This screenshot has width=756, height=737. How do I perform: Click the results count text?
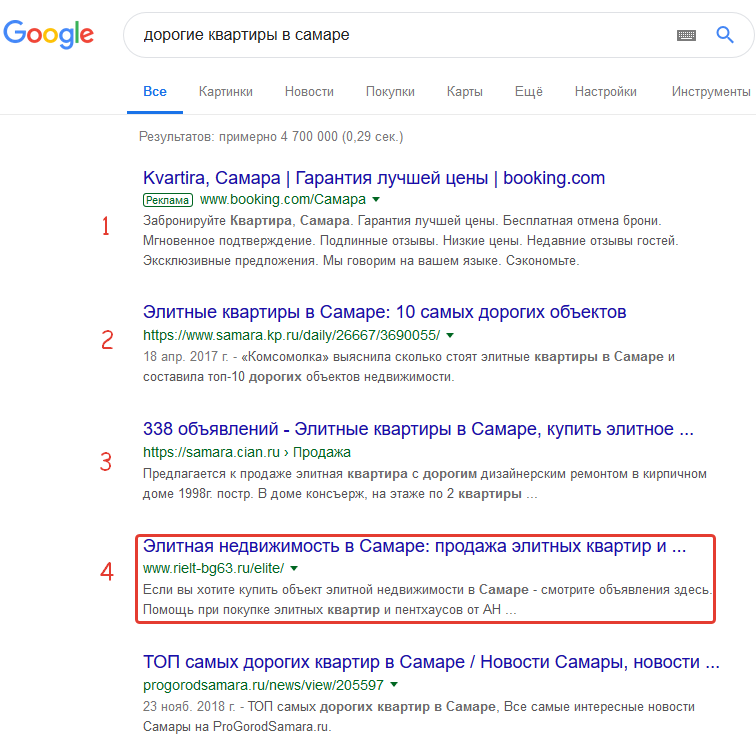pos(271,137)
